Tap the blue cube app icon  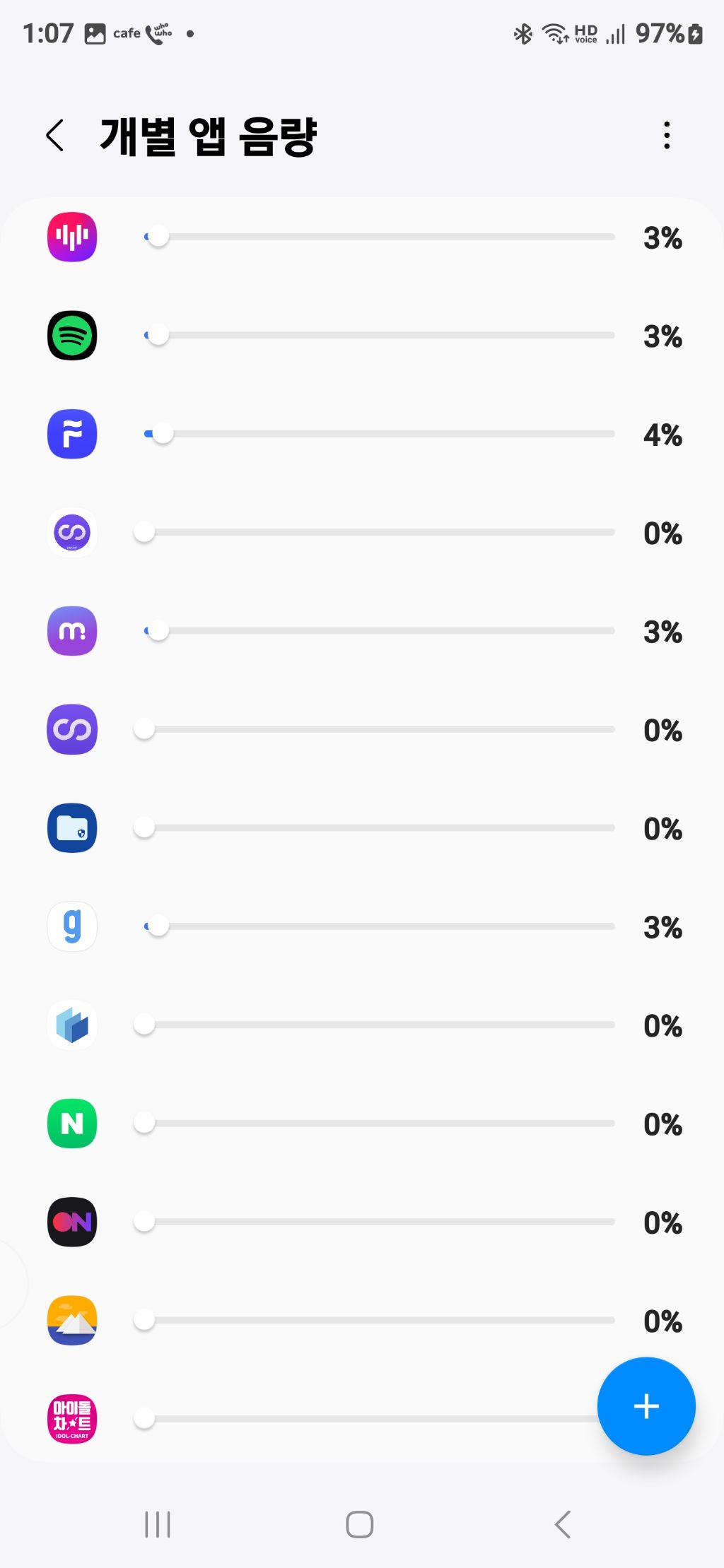point(72,1025)
